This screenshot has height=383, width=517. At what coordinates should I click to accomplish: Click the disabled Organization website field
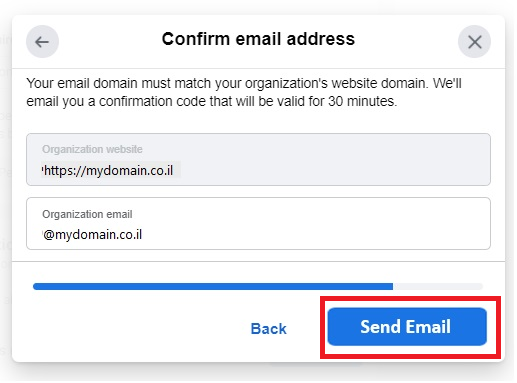tap(258, 159)
